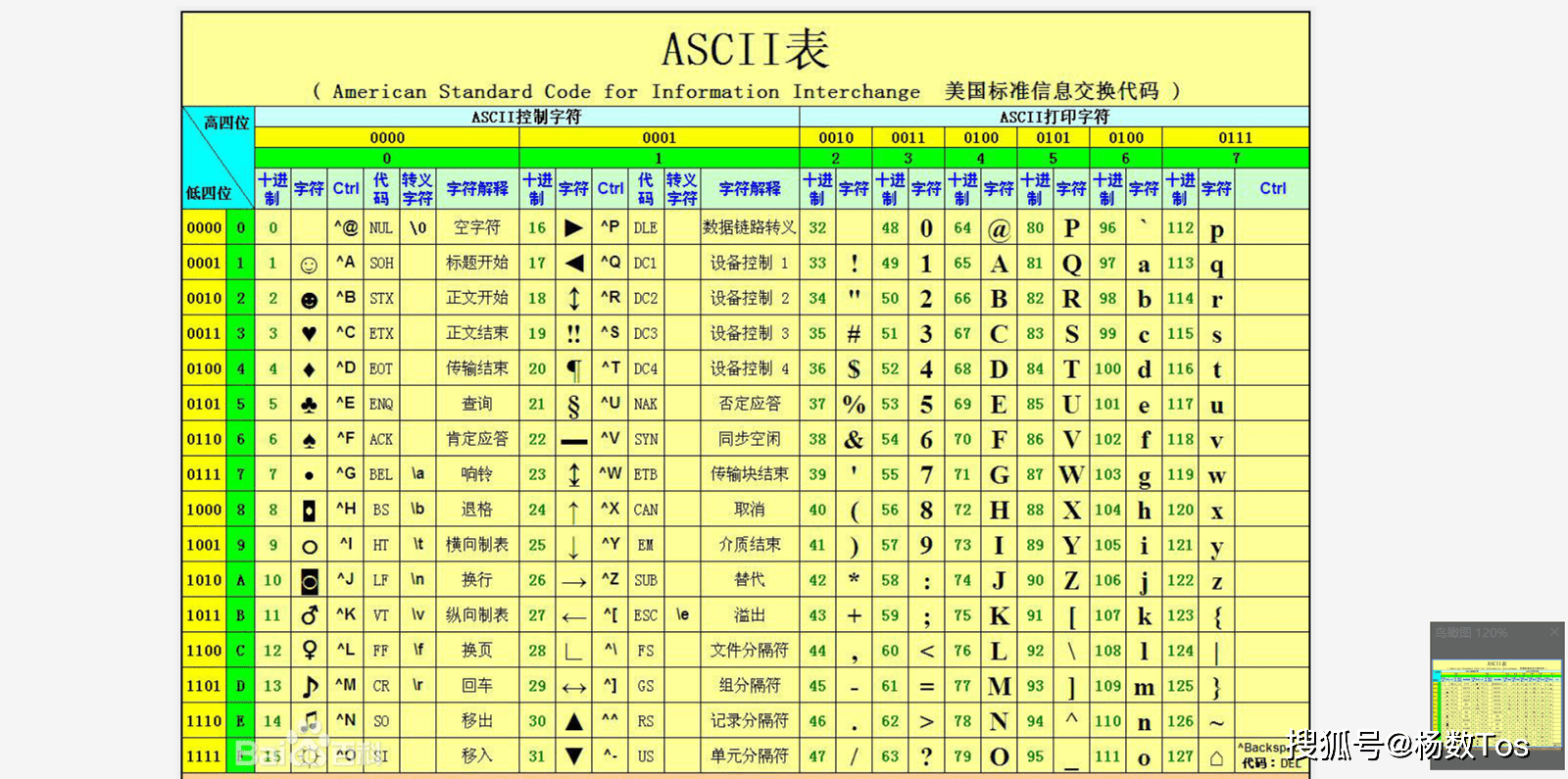Click the '正文结束' description cell
This screenshot has width=1568, height=779.
click(x=477, y=333)
